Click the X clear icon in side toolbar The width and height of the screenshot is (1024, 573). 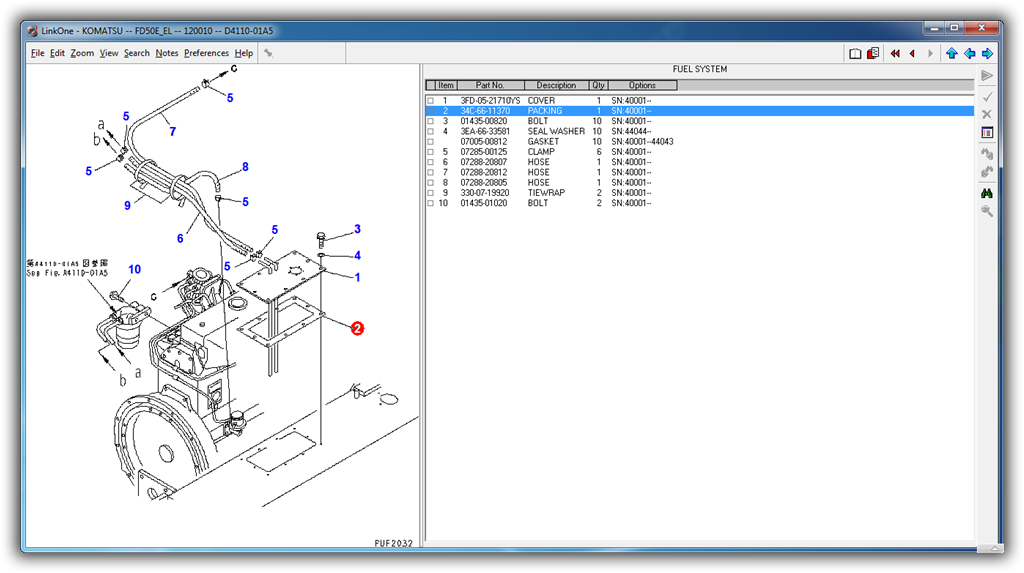(987, 114)
